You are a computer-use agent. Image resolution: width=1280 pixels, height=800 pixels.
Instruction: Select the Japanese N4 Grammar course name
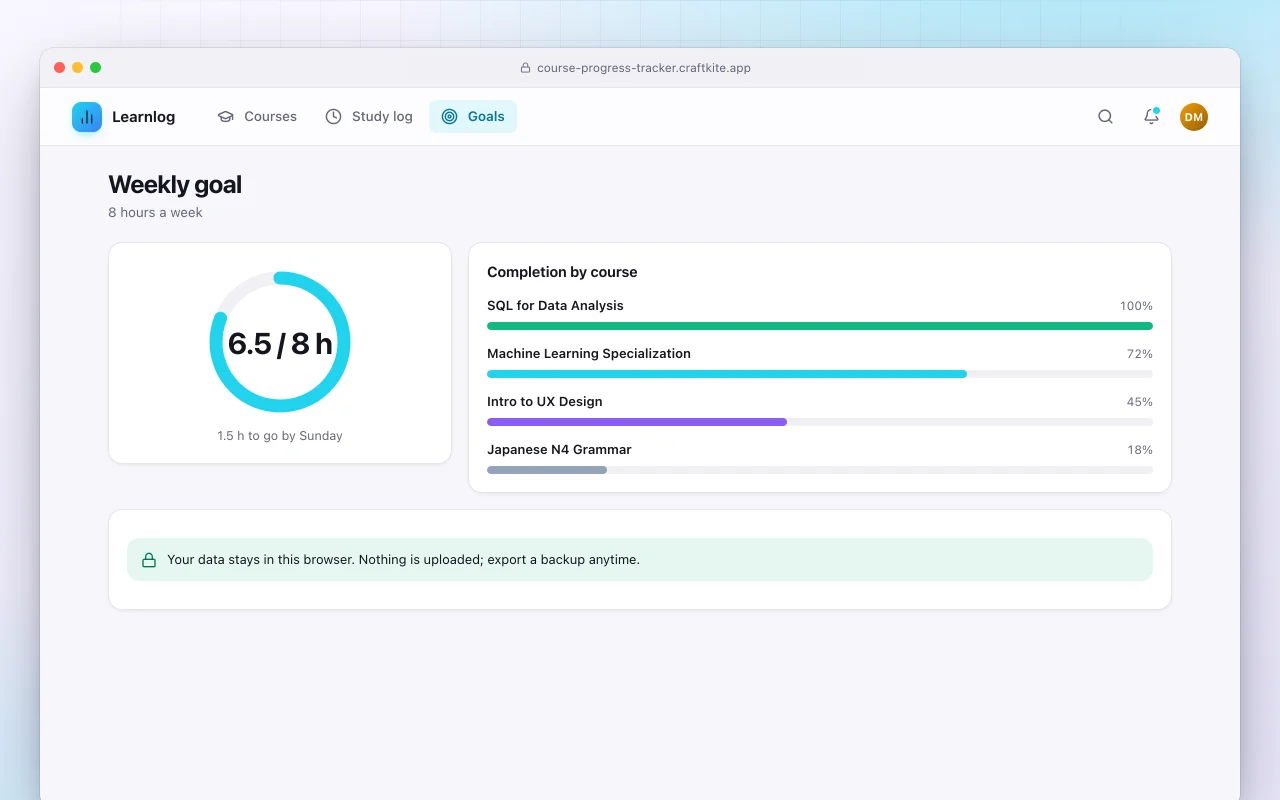[559, 450]
